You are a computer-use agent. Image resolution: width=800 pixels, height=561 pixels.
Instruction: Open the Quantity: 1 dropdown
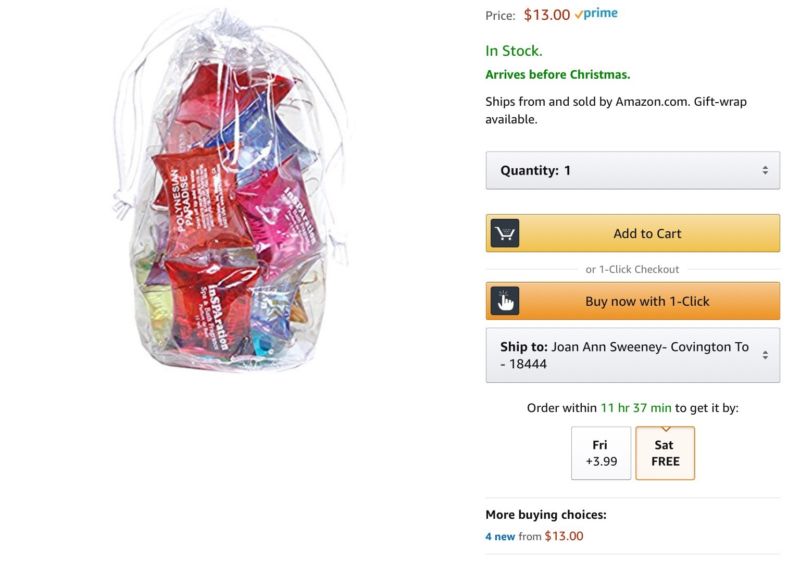pos(633,170)
